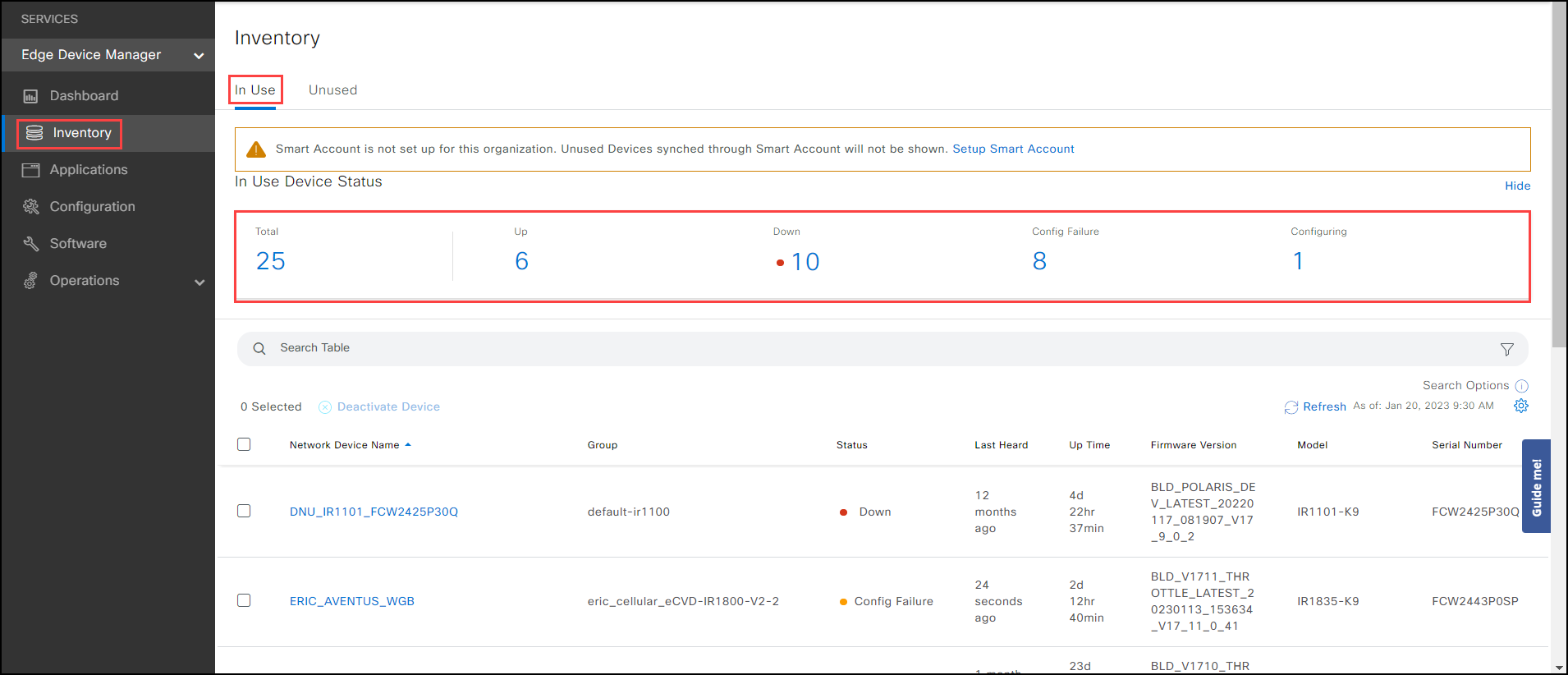Switch to the In Use tab
This screenshot has height=675, width=1568.
255,90
